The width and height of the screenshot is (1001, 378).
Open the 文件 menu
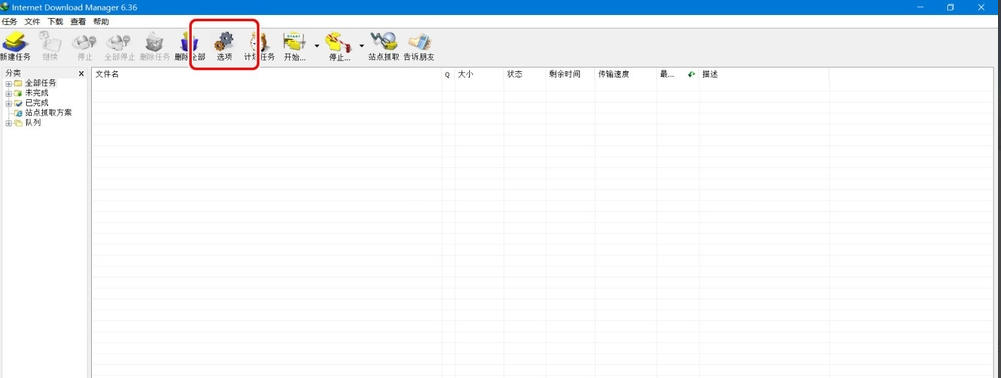[32, 22]
